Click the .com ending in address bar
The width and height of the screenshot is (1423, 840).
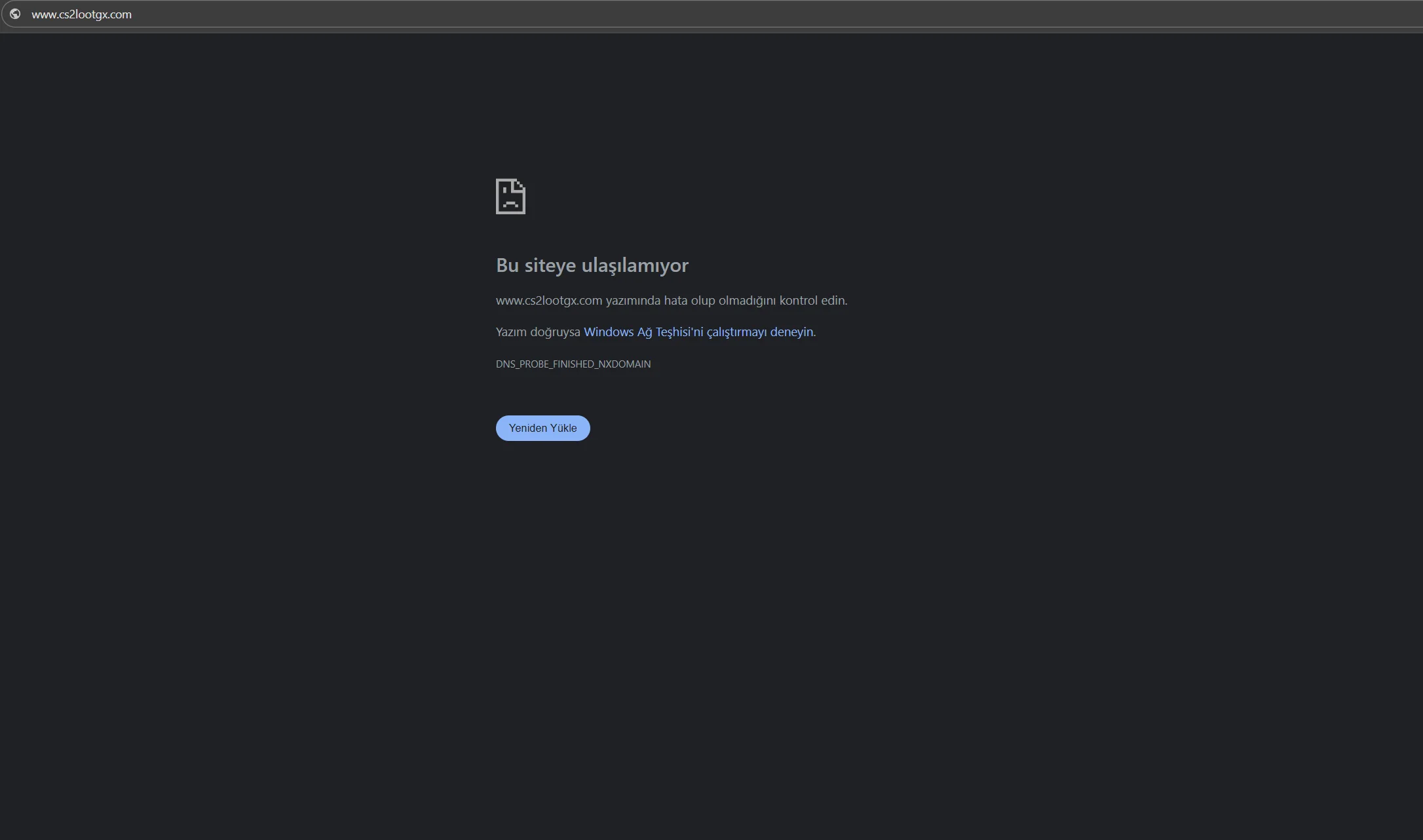(x=121, y=14)
